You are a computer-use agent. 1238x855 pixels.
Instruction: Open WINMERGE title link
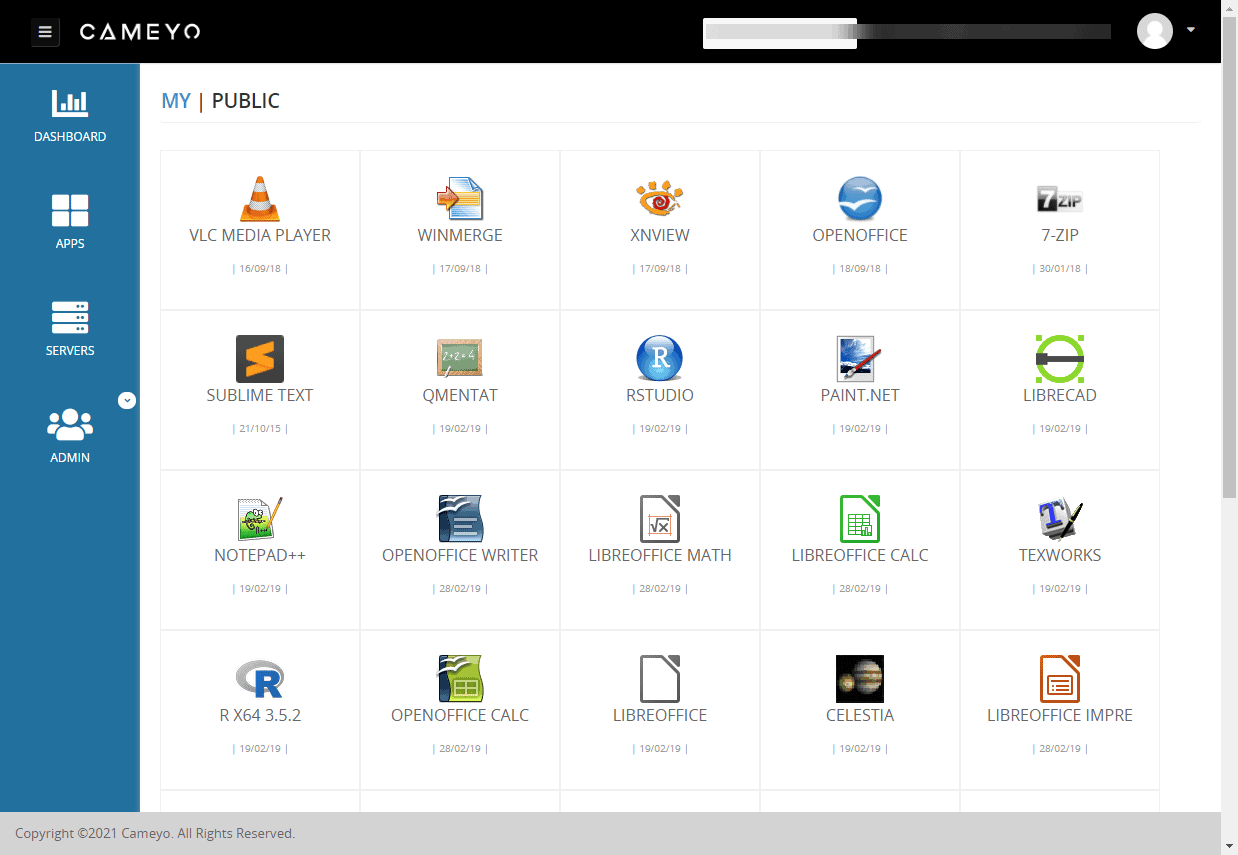tap(460, 236)
